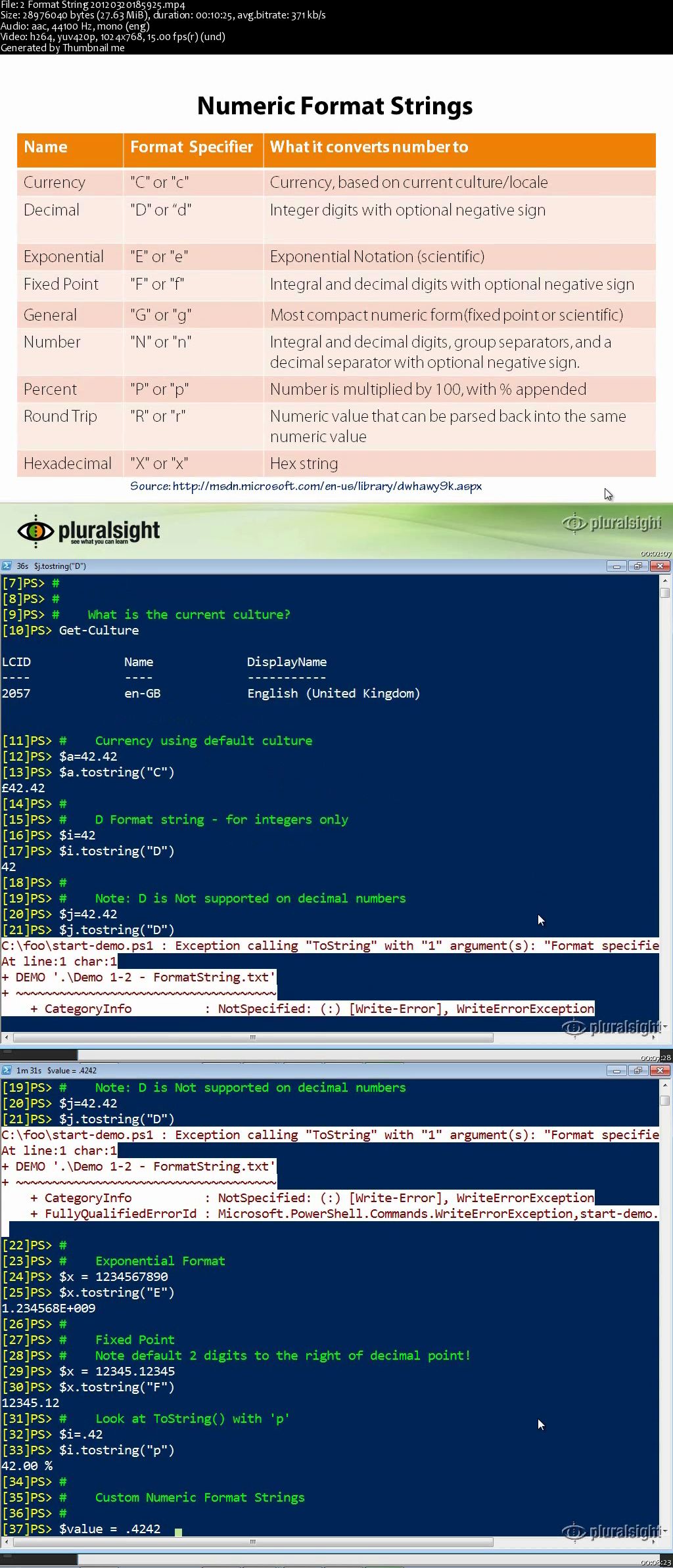The width and height of the screenshot is (673, 1568).
Task: Click 'Currency using default culture' comment
Action: click(204, 741)
